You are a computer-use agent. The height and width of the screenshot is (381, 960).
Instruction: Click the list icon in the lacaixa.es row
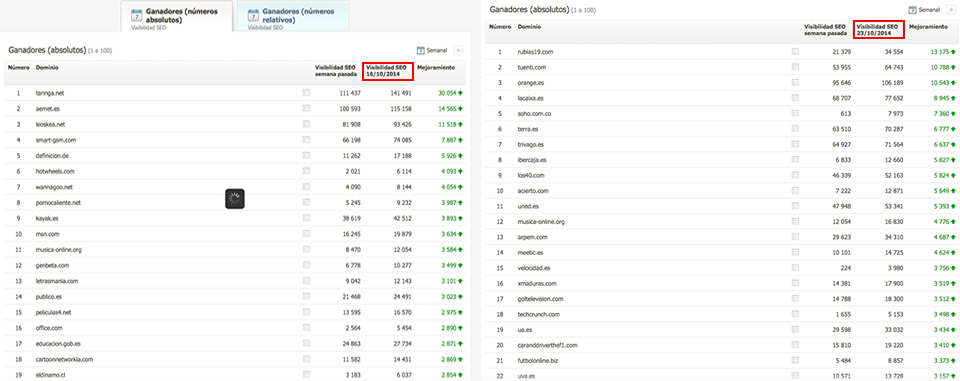point(795,98)
